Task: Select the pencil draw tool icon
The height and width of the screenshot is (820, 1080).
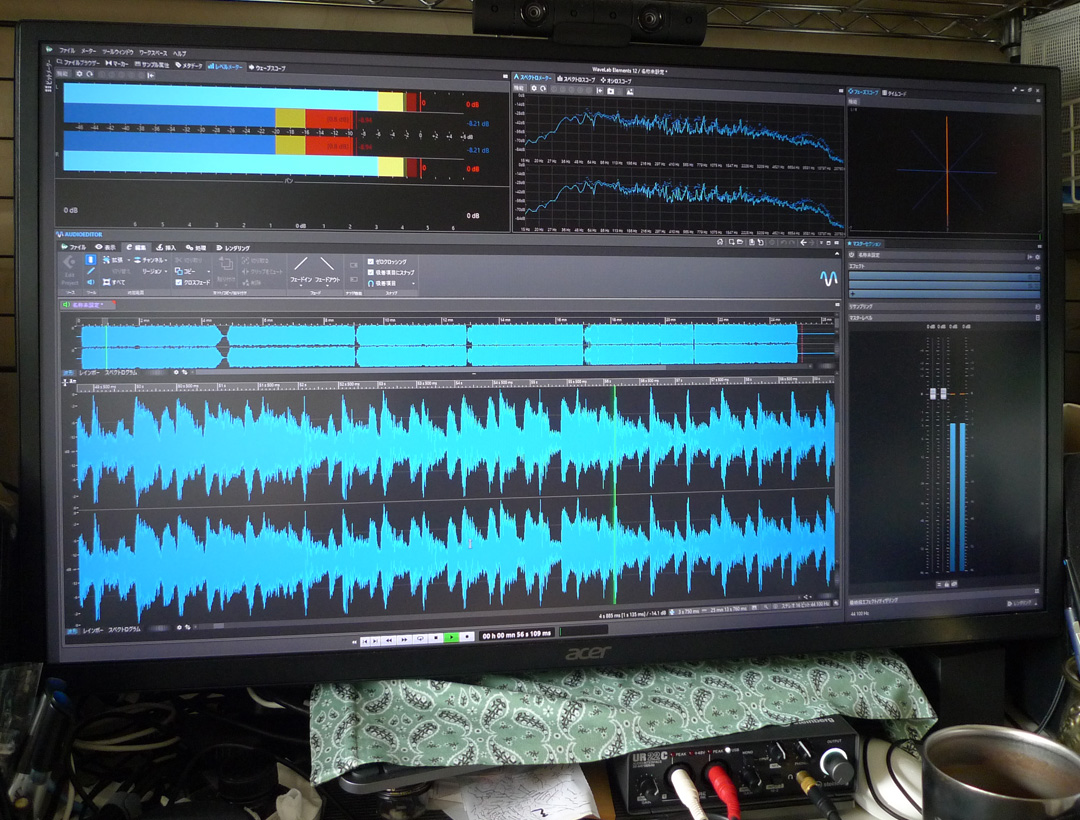Action: coord(90,271)
